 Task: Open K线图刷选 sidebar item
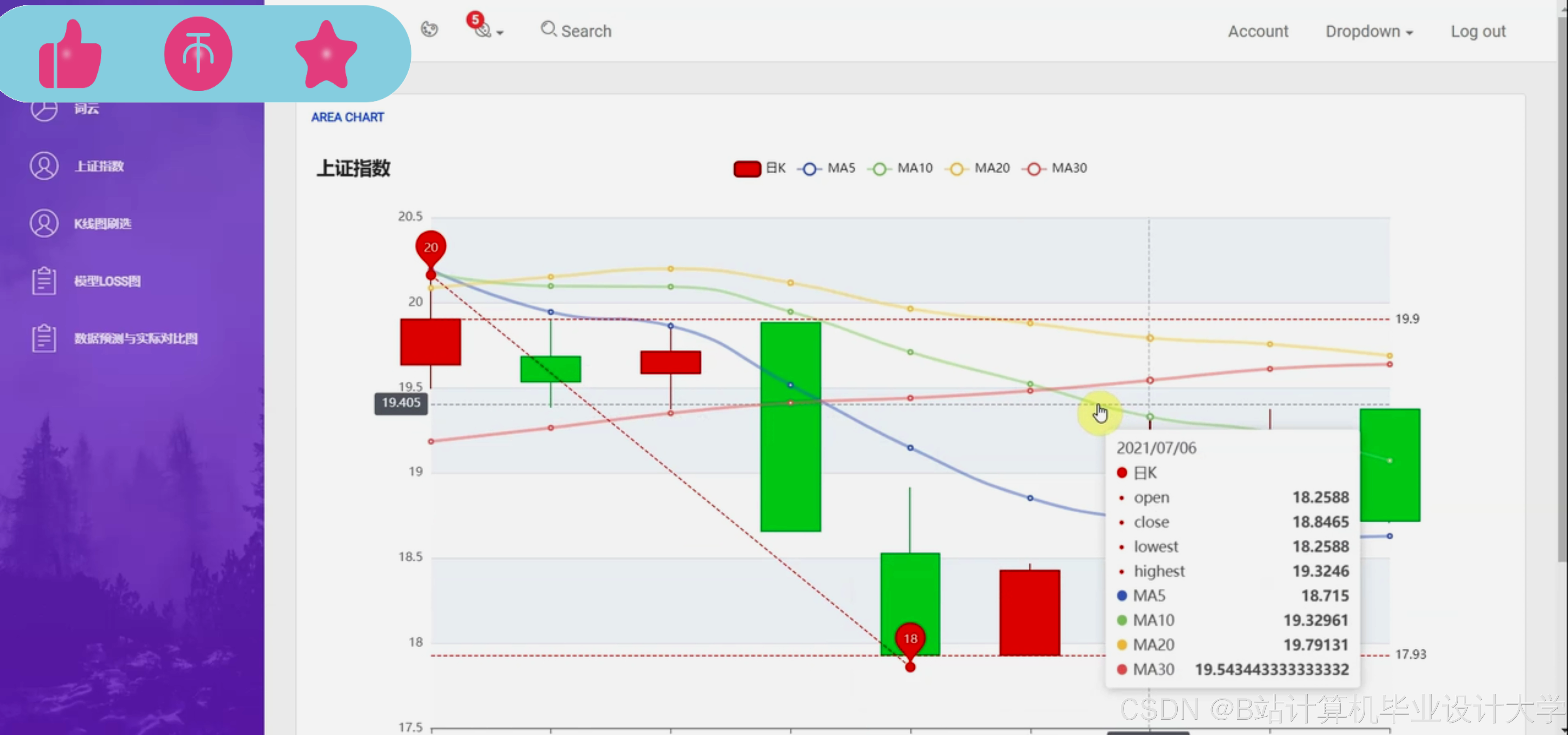pos(102,223)
